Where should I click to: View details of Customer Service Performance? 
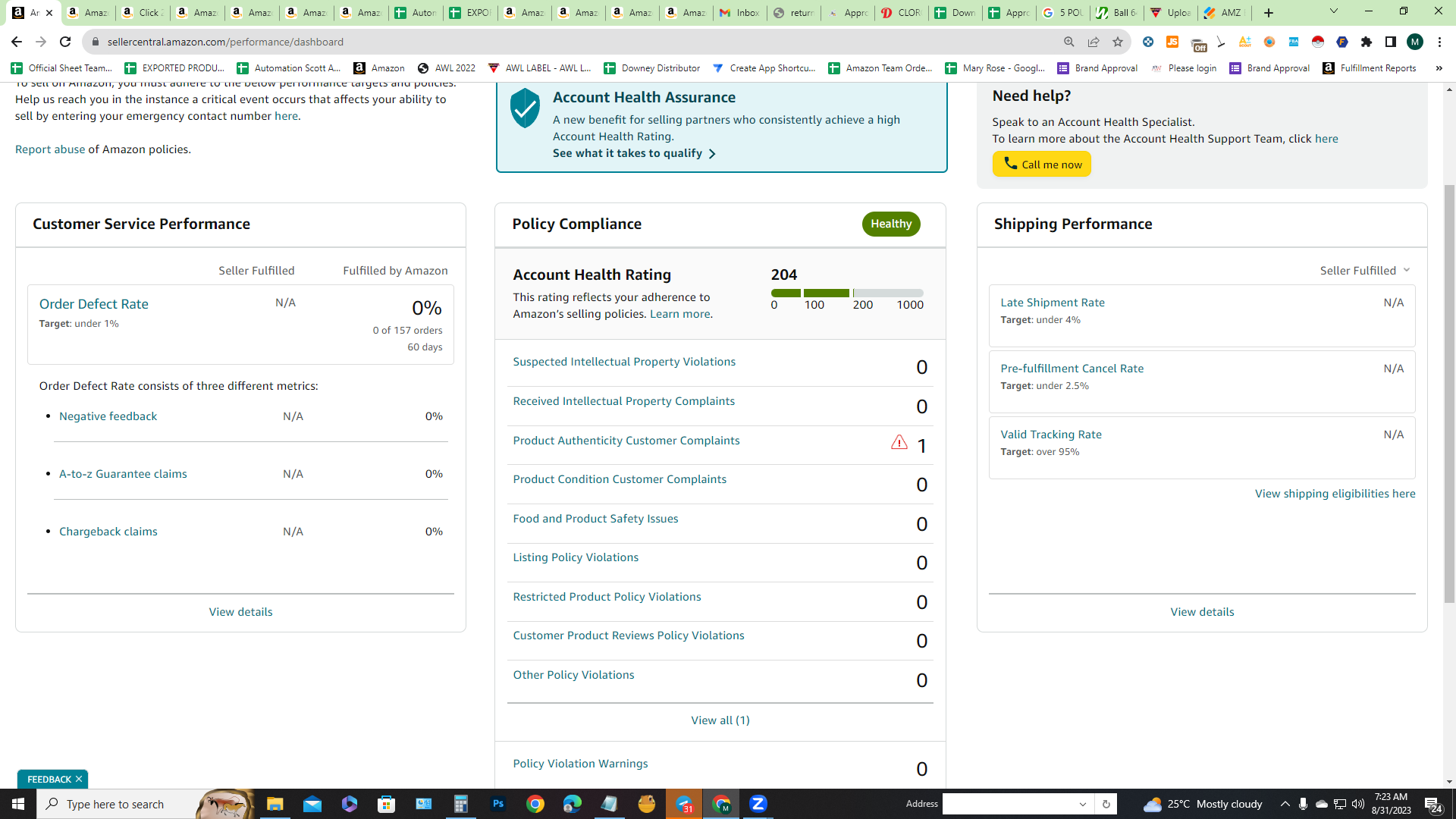click(240, 612)
